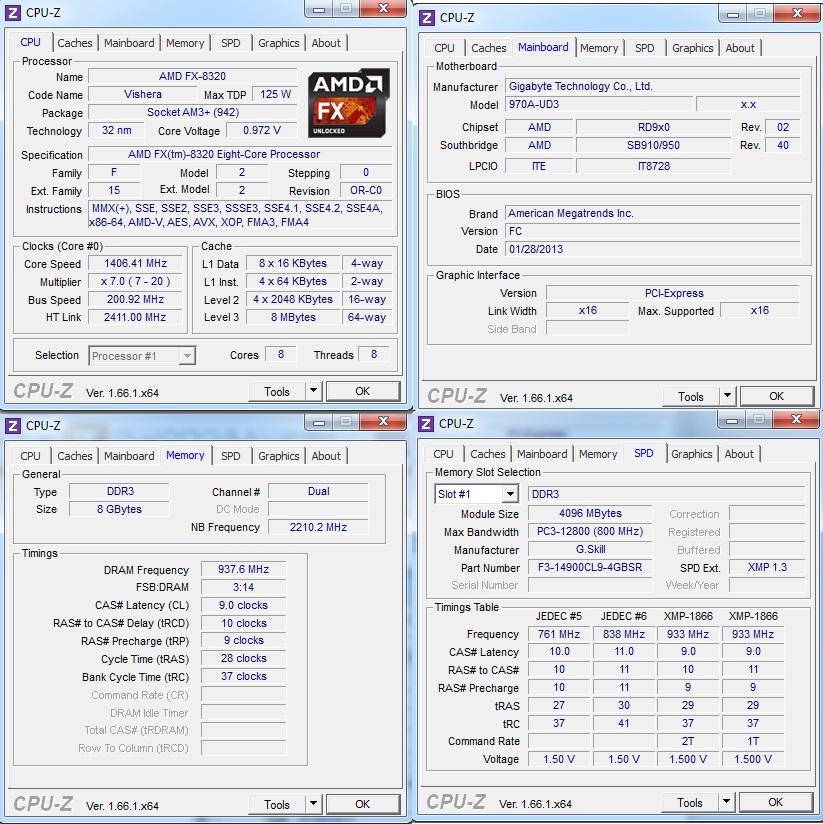Click the CPU-Z title icon in the Mainboard window
Image resolution: width=823 pixels, height=824 pixels.
coord(427,18)
